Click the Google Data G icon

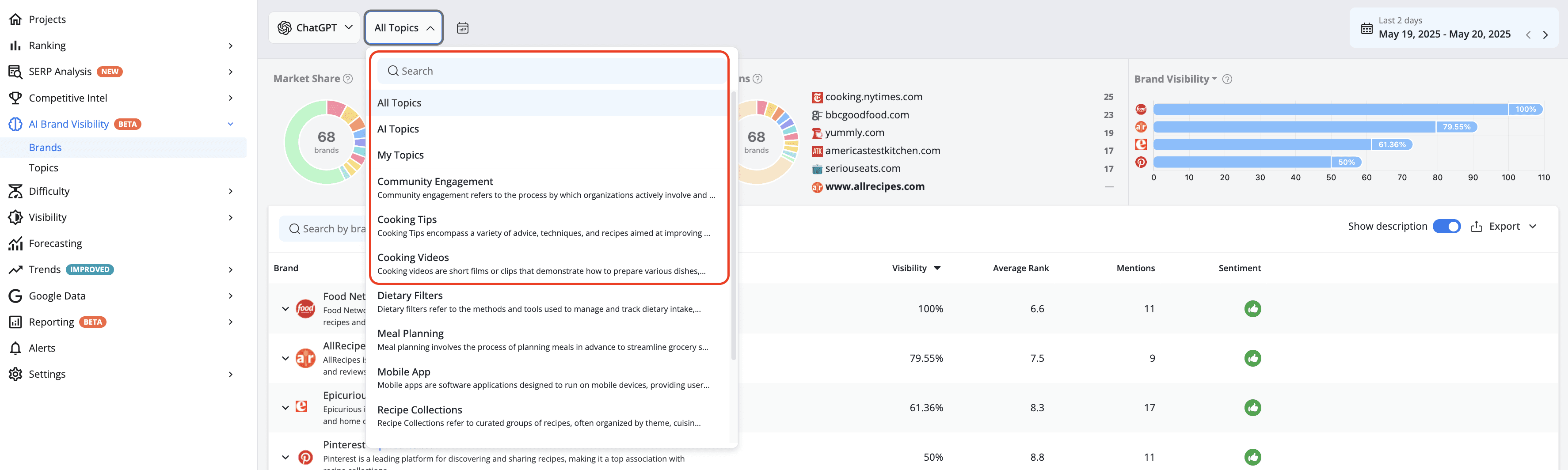pos(15,296)
